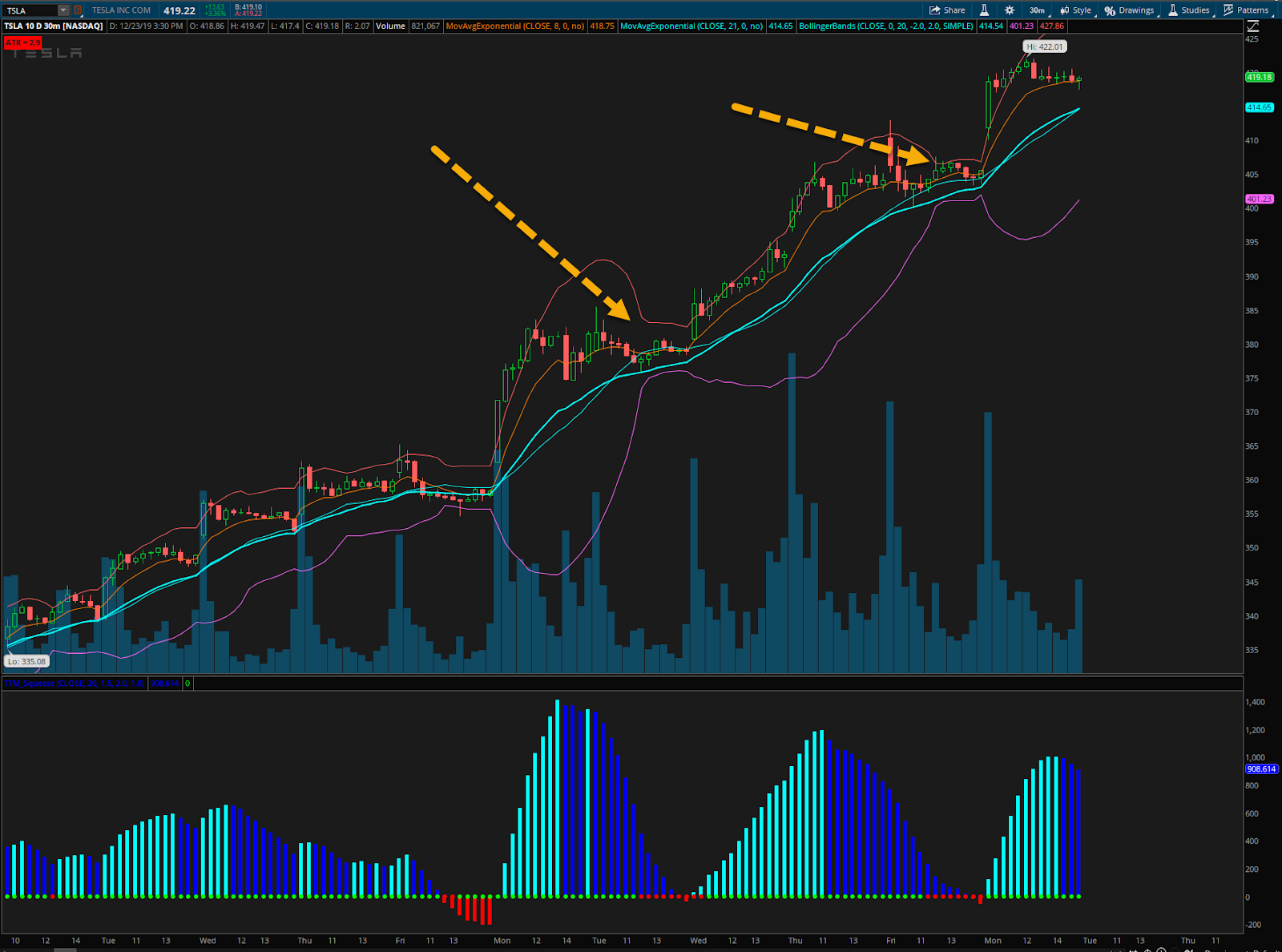Screen dimensions: 1282x952
Task: Click the D: 12/23/19 3:30 PM date field
Action: (x=146, y=26)
